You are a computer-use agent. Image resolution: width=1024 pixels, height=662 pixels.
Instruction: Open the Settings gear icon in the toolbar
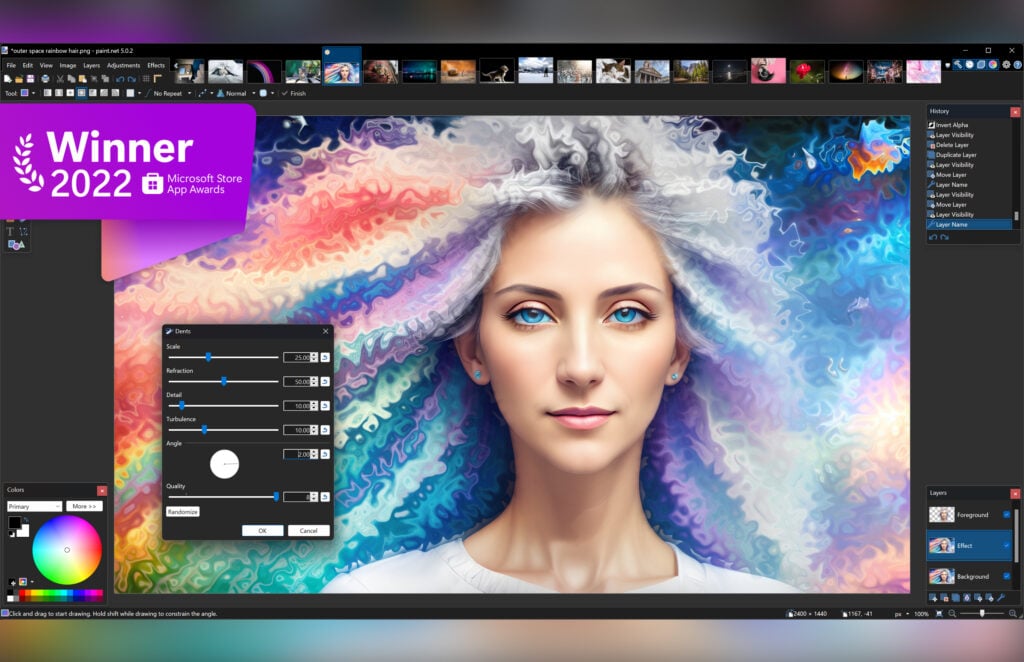tap(1005, 65)
